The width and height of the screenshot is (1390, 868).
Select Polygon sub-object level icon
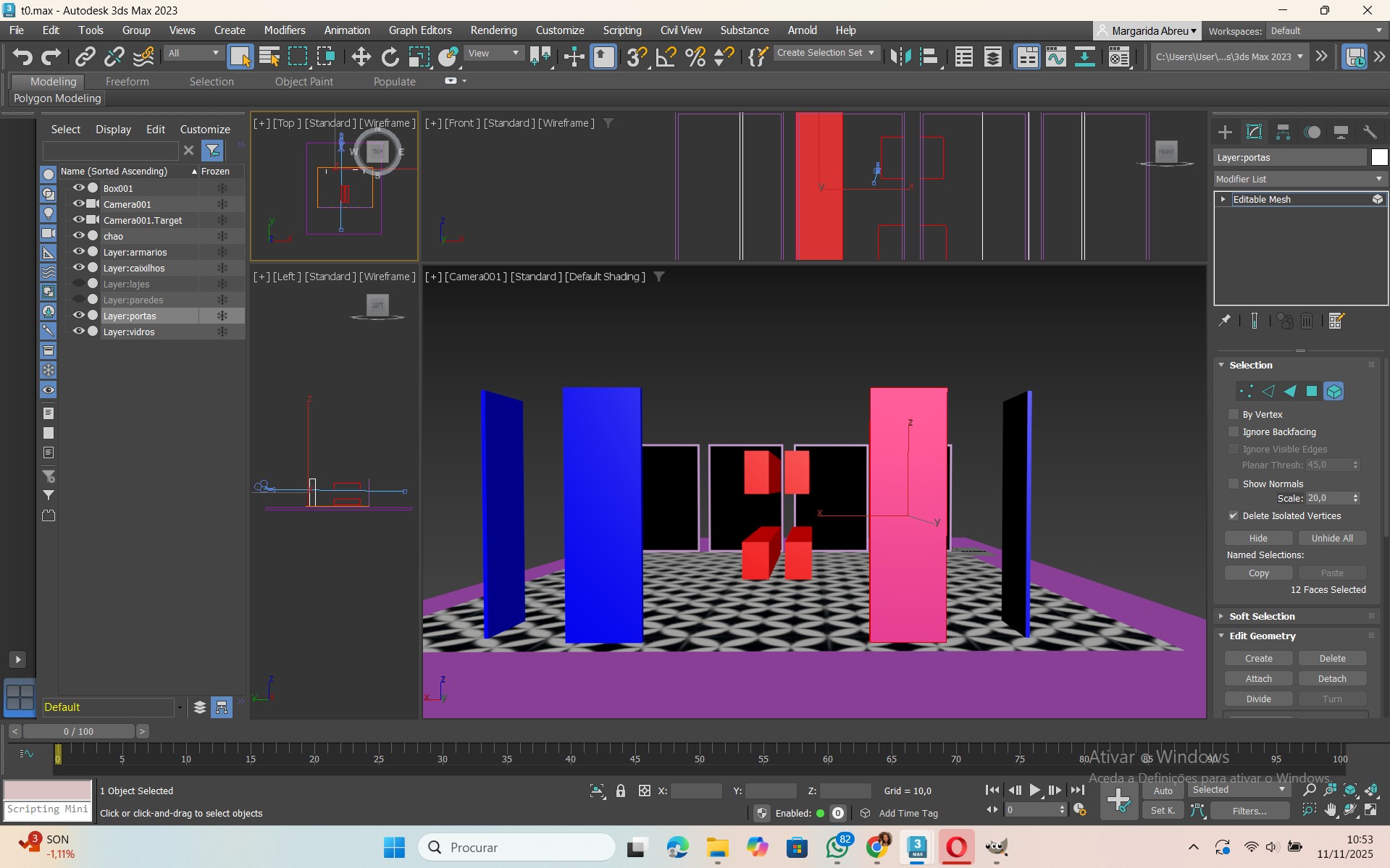tap(1312, 392)
